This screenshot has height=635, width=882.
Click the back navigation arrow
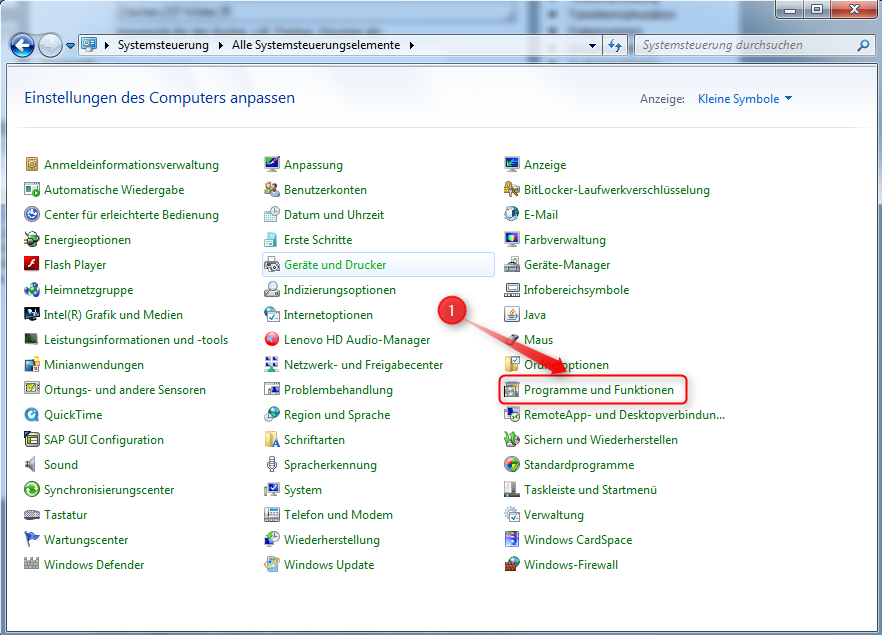point(22,45)
